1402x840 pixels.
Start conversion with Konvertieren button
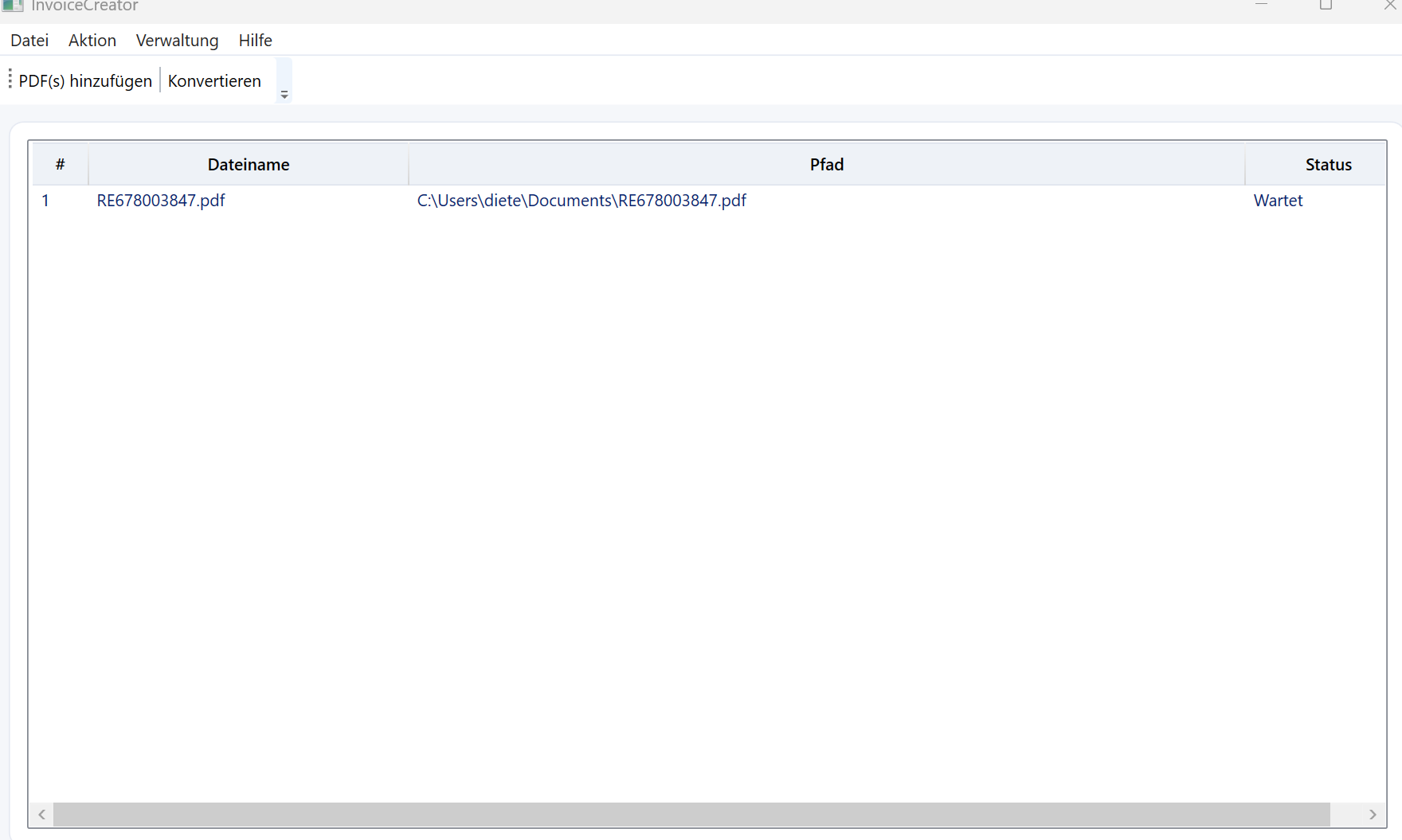213,80
